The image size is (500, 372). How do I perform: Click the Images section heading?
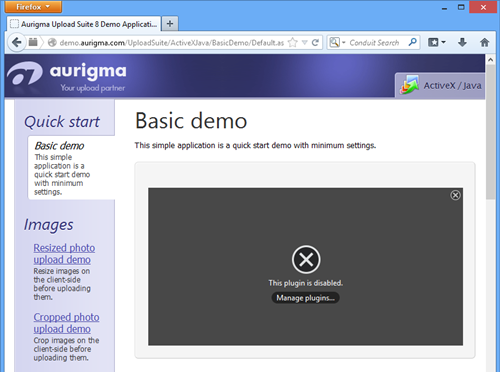(x=49, y=225)
